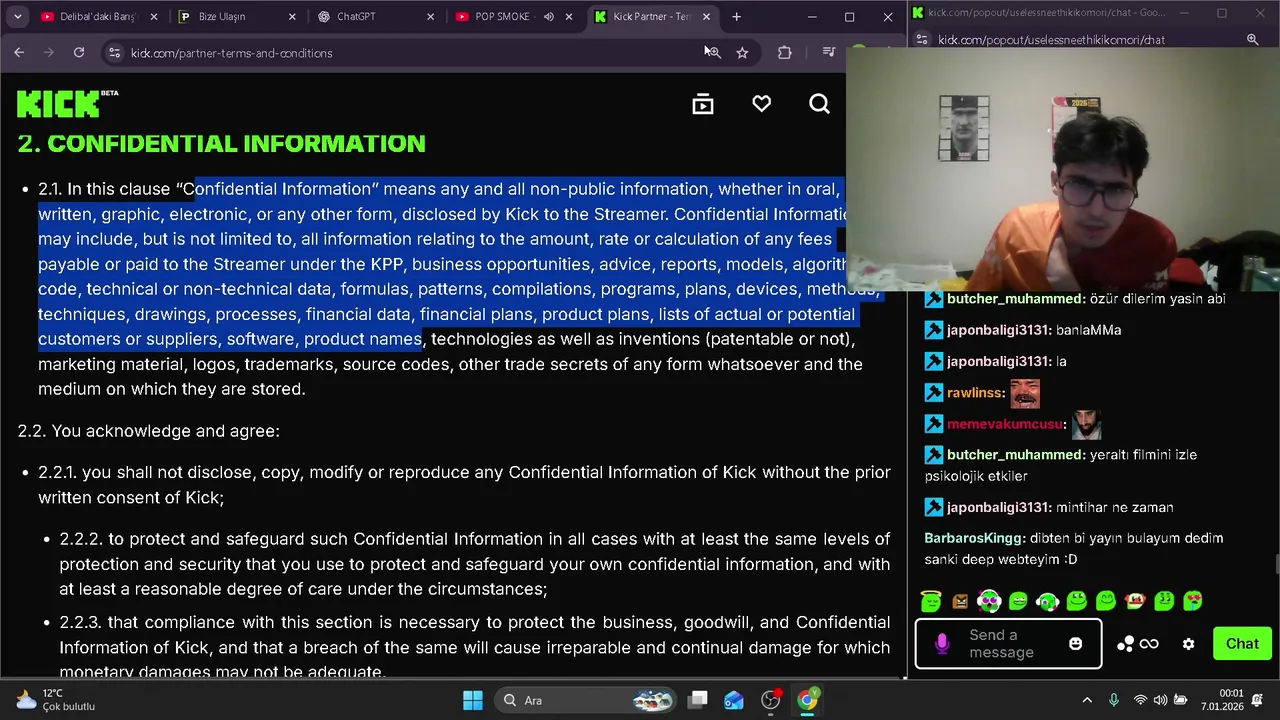Click username BarbarosKingg in chat
This screenshot has height=720, width=1280.
click(974, 538)
